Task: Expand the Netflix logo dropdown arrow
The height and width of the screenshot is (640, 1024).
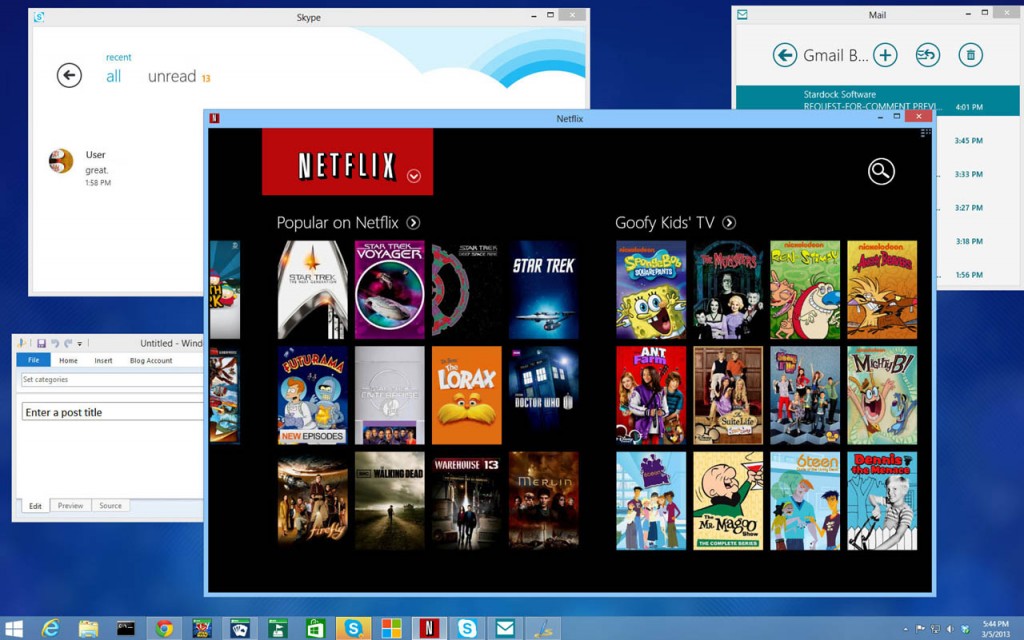Action: [413, 176]
